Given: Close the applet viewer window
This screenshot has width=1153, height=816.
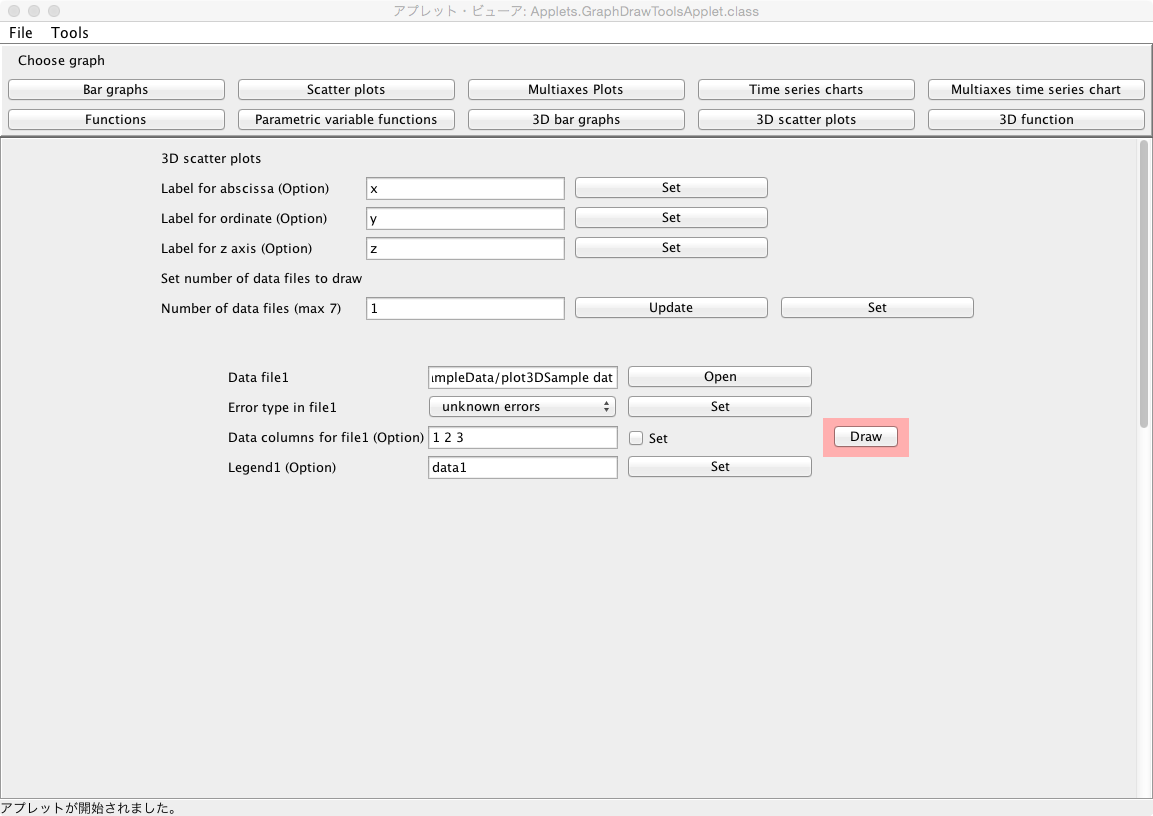Looking at the screenshot, I should click(14, 11).
